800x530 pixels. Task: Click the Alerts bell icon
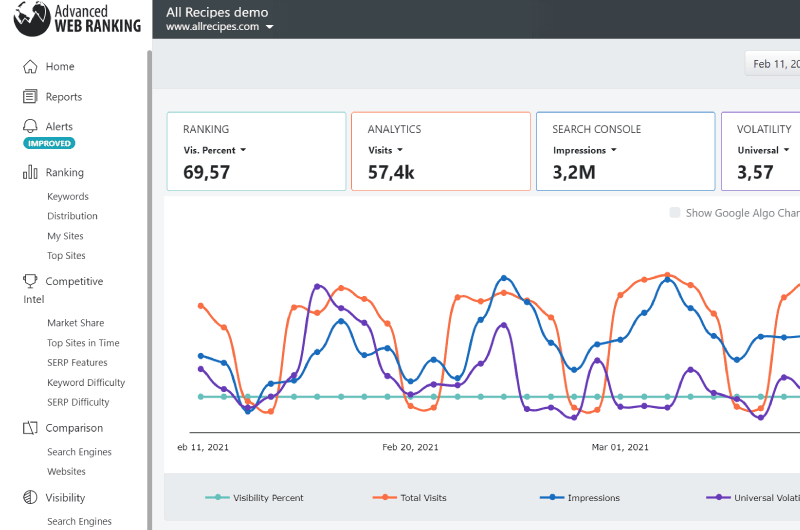[30, 126]
